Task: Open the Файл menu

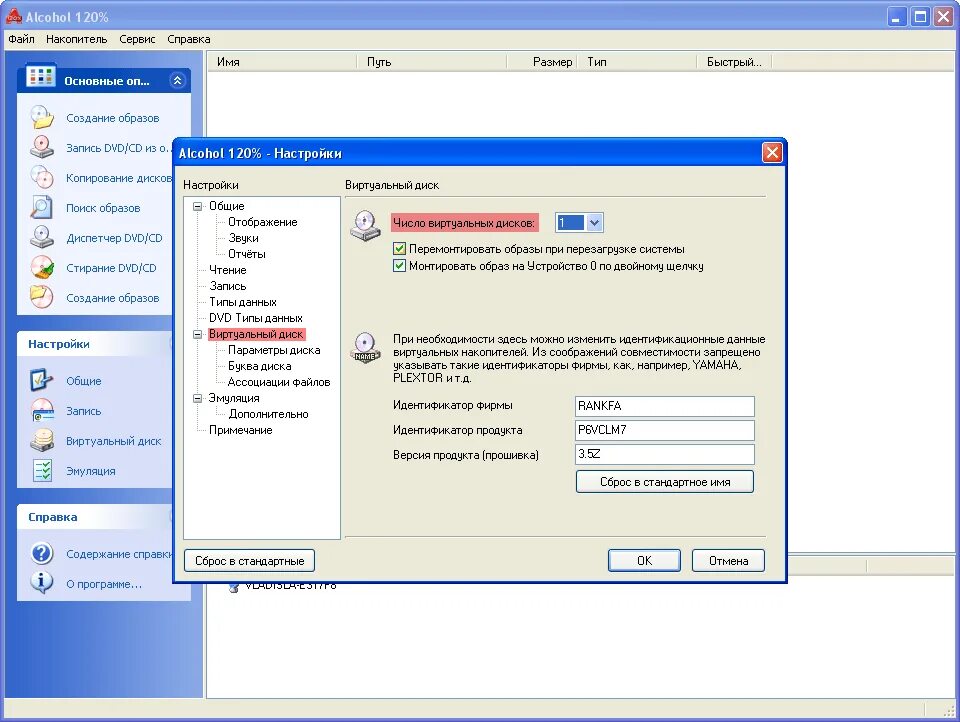Action: coord(21,39)
